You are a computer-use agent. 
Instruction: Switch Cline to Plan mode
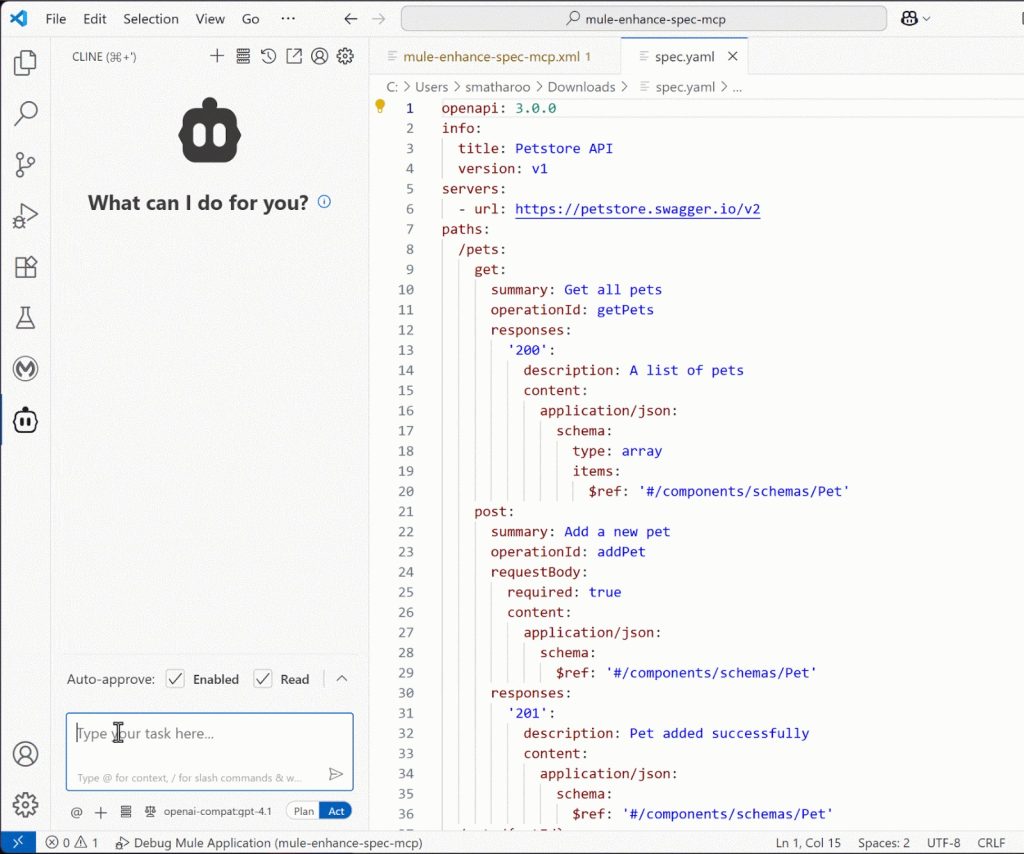[x=303, y=811]
